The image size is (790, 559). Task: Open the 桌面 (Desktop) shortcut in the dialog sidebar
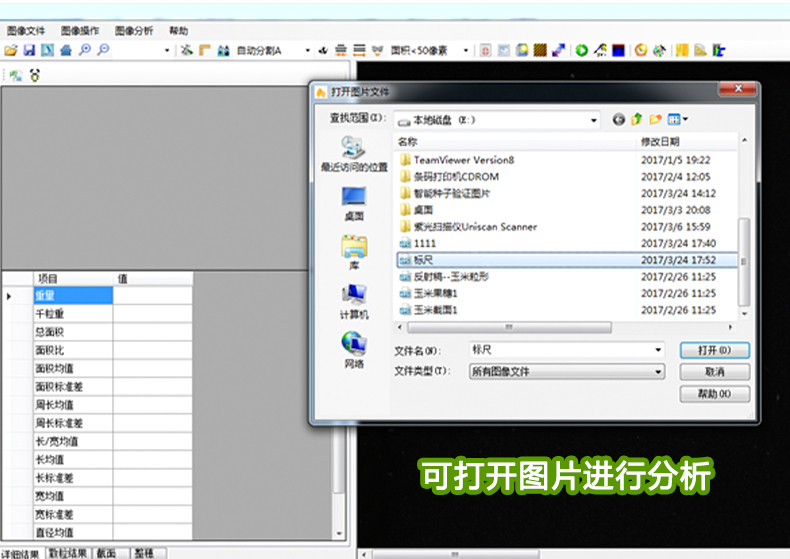(354, 203)
